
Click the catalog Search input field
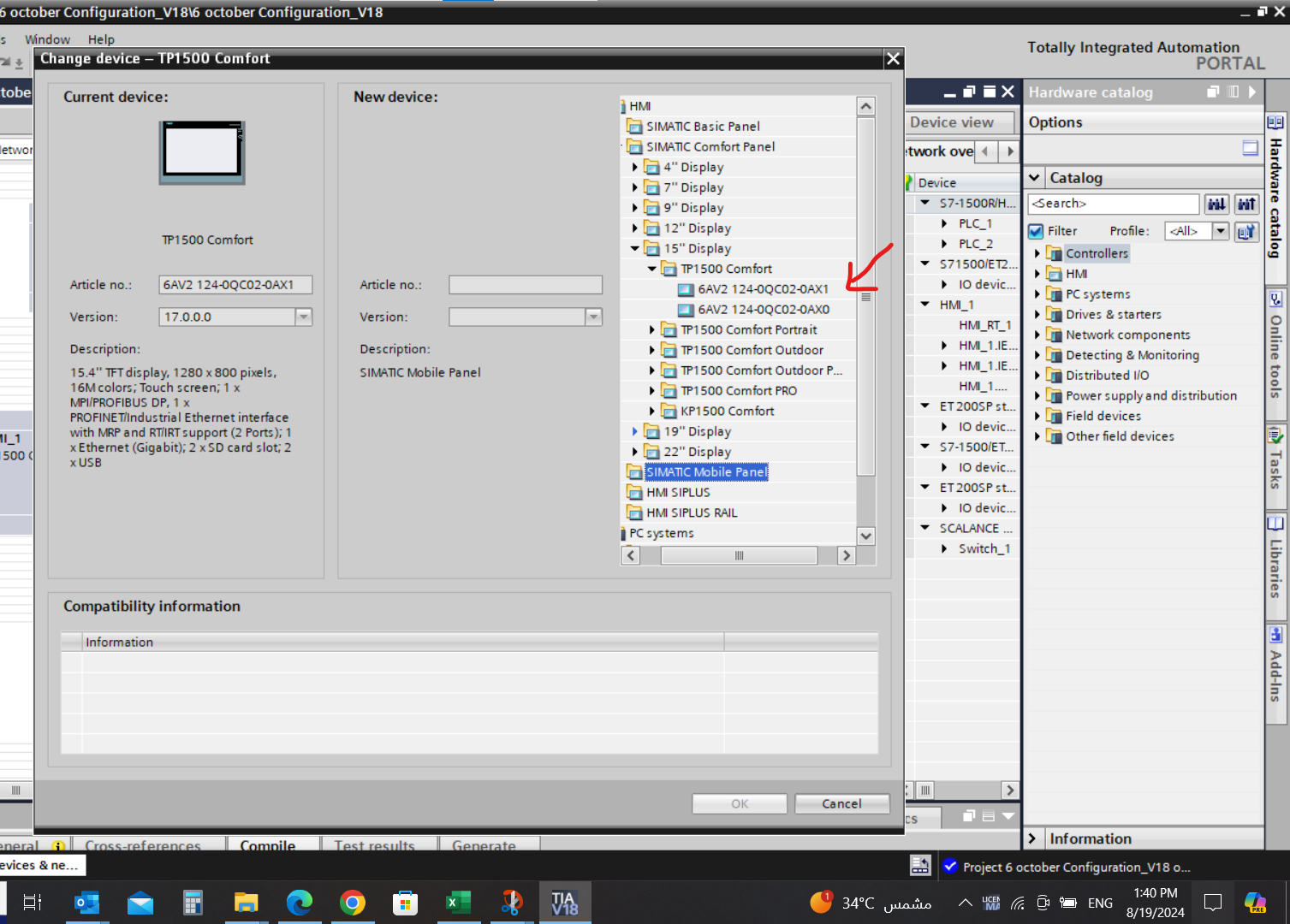click(x=1113, y=204)
